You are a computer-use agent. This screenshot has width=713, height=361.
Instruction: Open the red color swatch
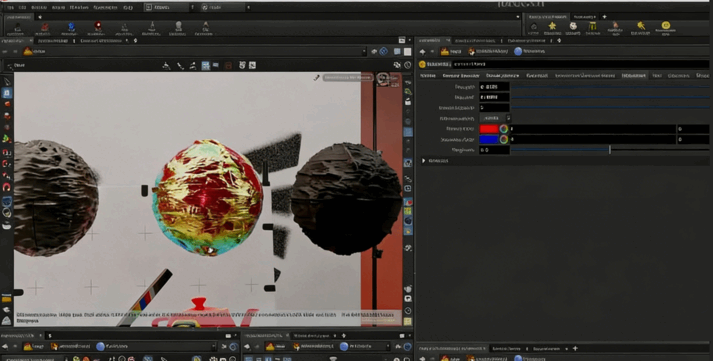(x=489, y=129)
